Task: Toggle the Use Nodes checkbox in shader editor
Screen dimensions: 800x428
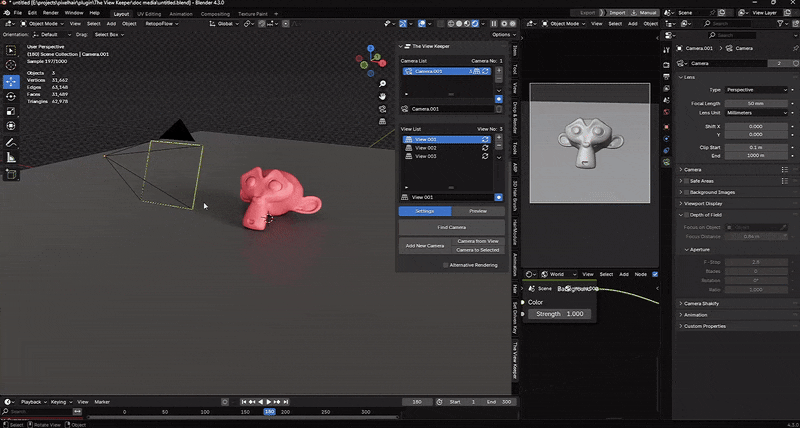Action: (655, 274)
